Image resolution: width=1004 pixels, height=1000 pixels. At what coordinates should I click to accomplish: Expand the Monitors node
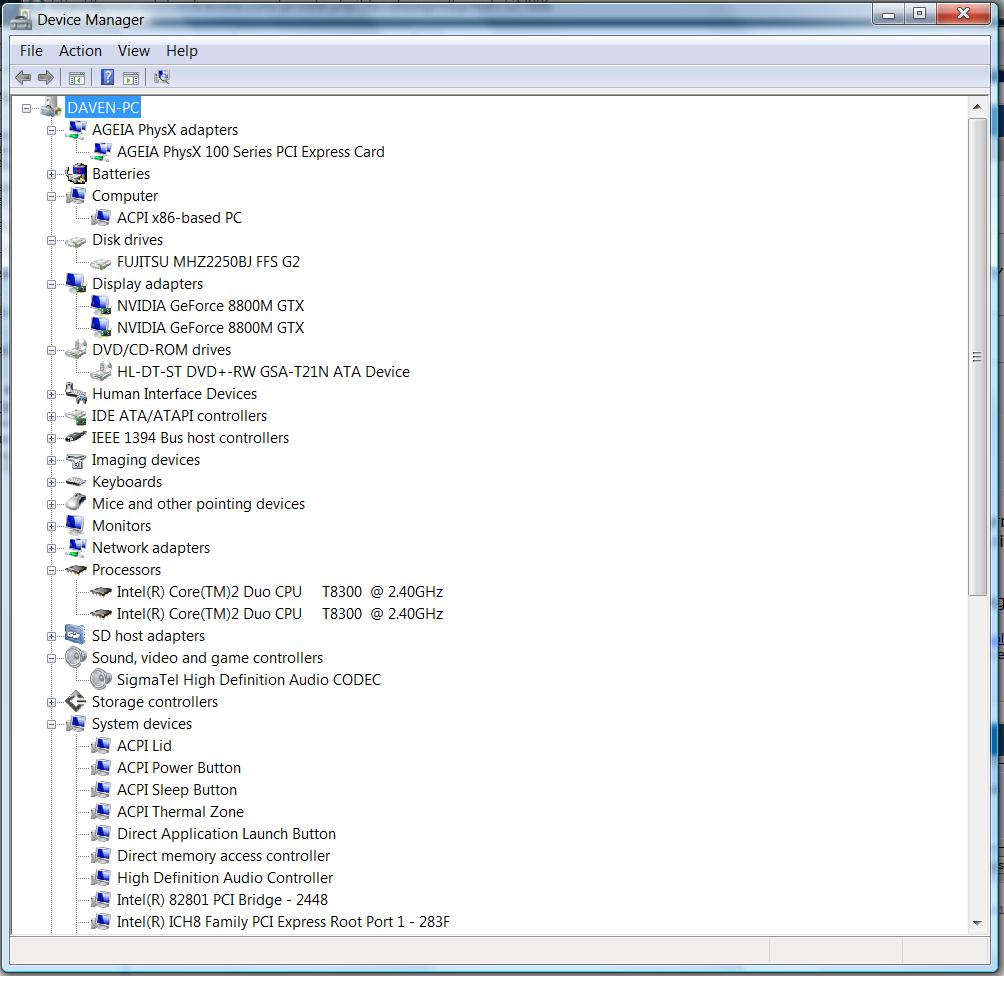pyautogui.click(x=51, y=526)
